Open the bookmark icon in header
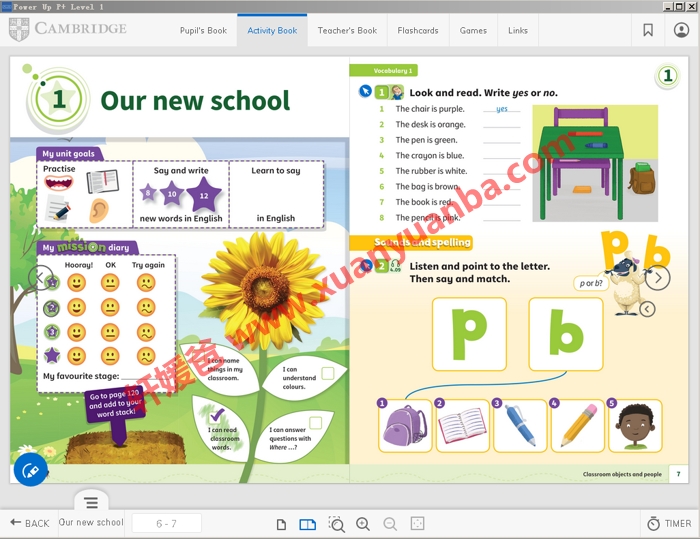This screenshot has height=539, width=700. [x=648, y=30]
